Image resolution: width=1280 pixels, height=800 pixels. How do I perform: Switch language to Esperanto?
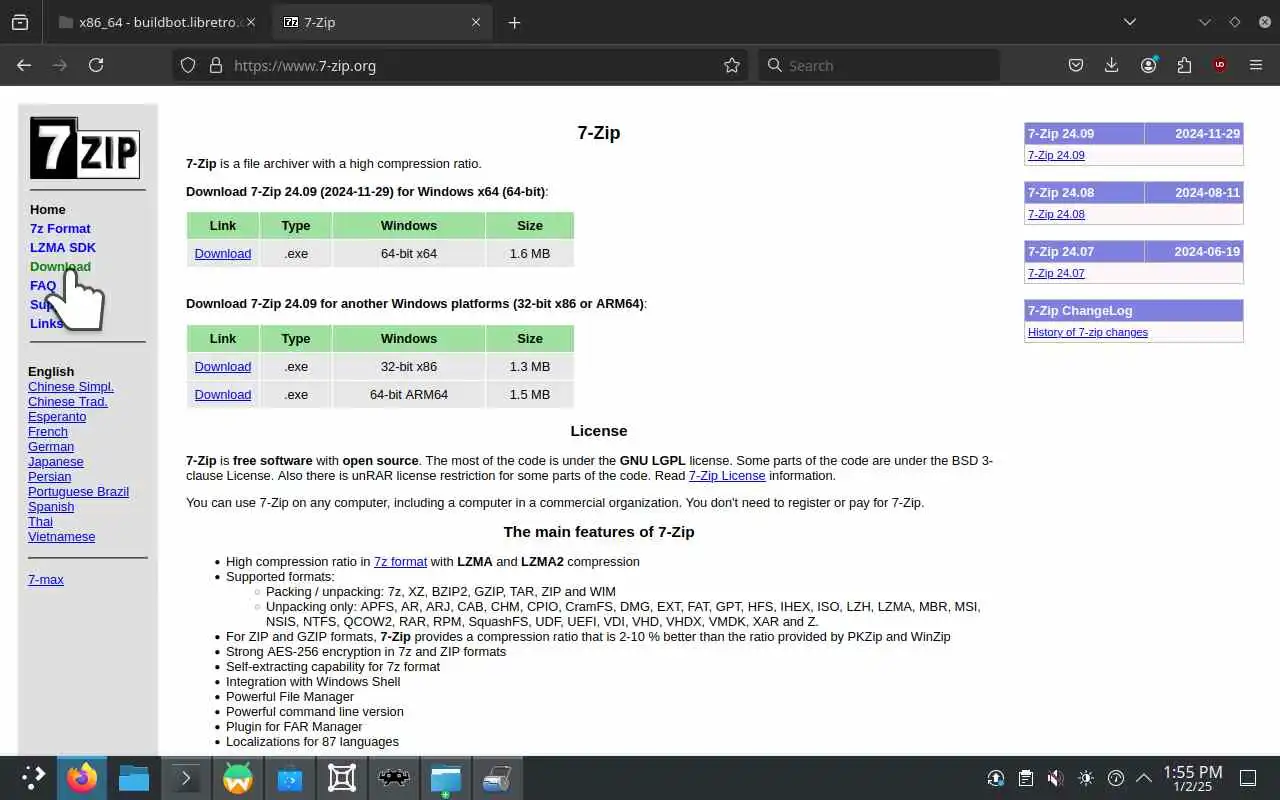[57, 416]
